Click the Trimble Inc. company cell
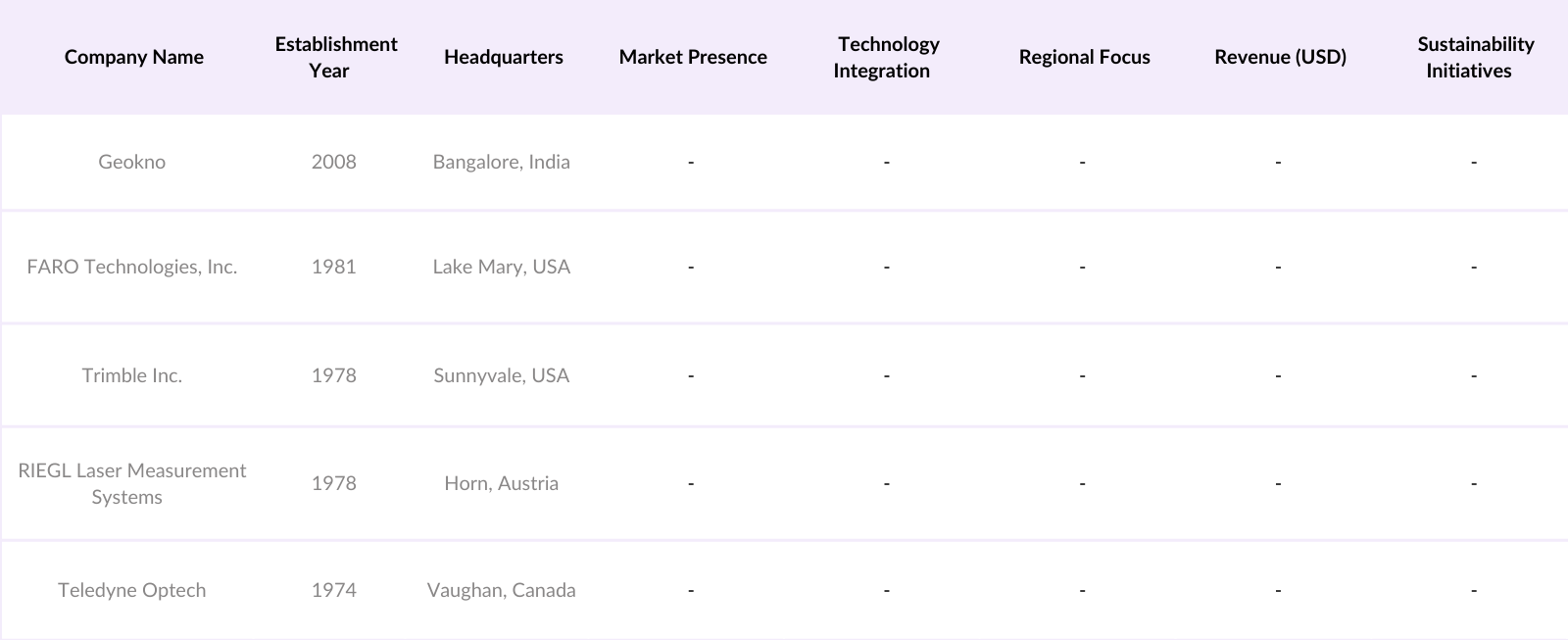 coord(132,375)
